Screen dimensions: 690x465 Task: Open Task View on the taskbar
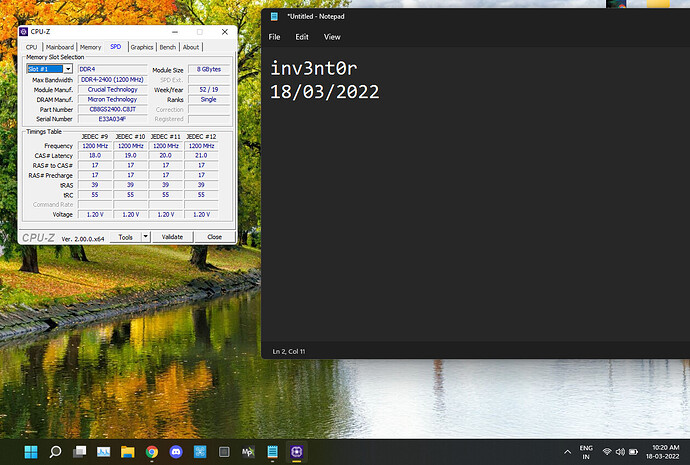(79, 452)
